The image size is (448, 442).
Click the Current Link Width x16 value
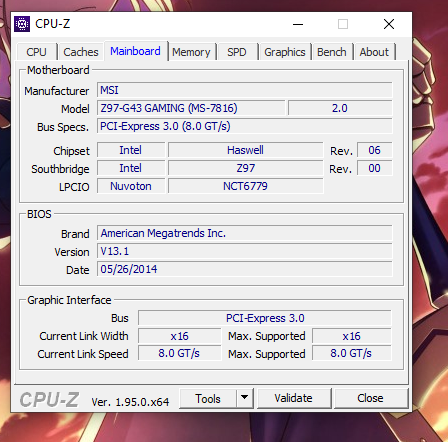point(180,336)
